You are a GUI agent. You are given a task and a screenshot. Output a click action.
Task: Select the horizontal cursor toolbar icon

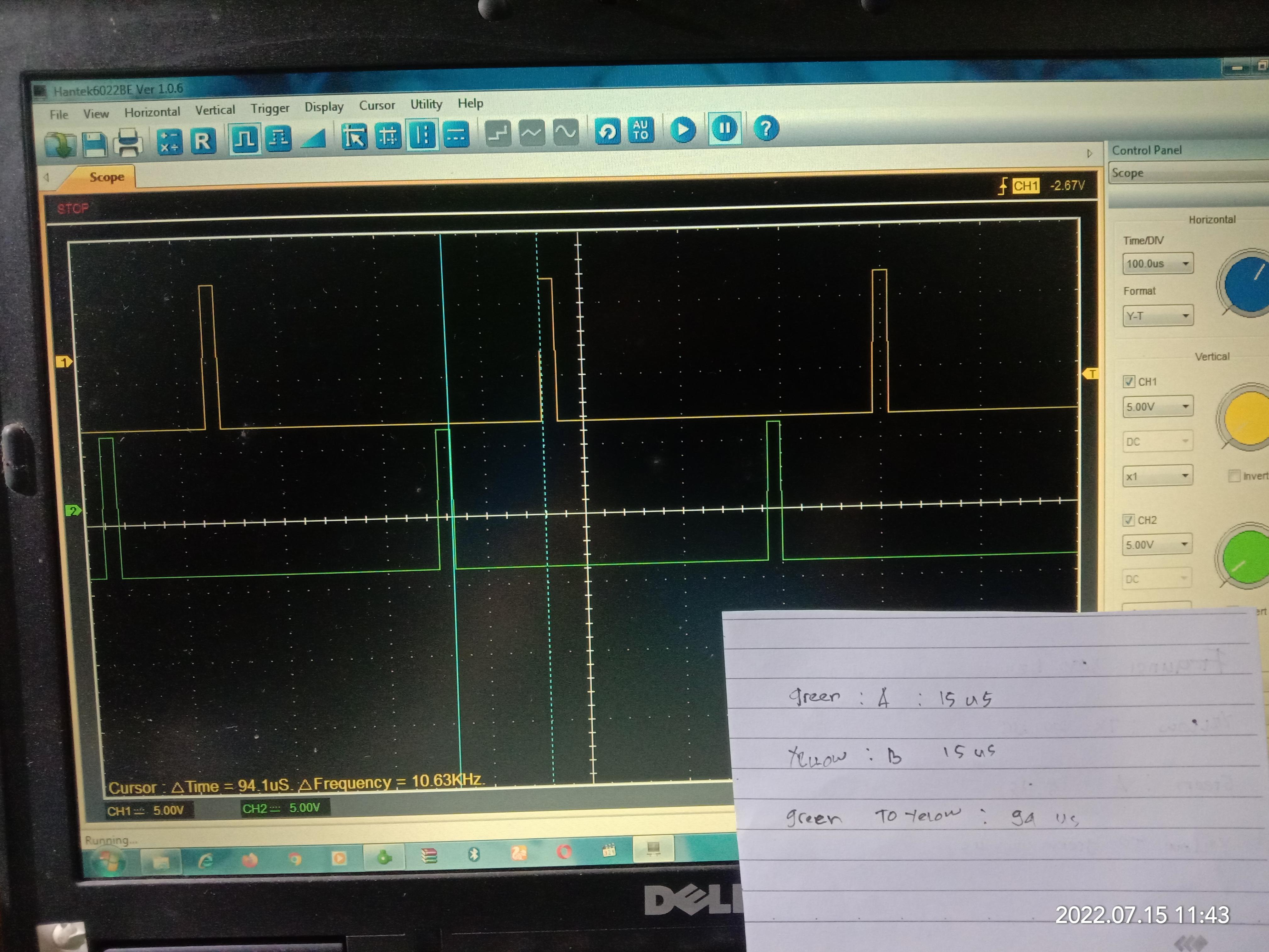[x=457, y=135]
